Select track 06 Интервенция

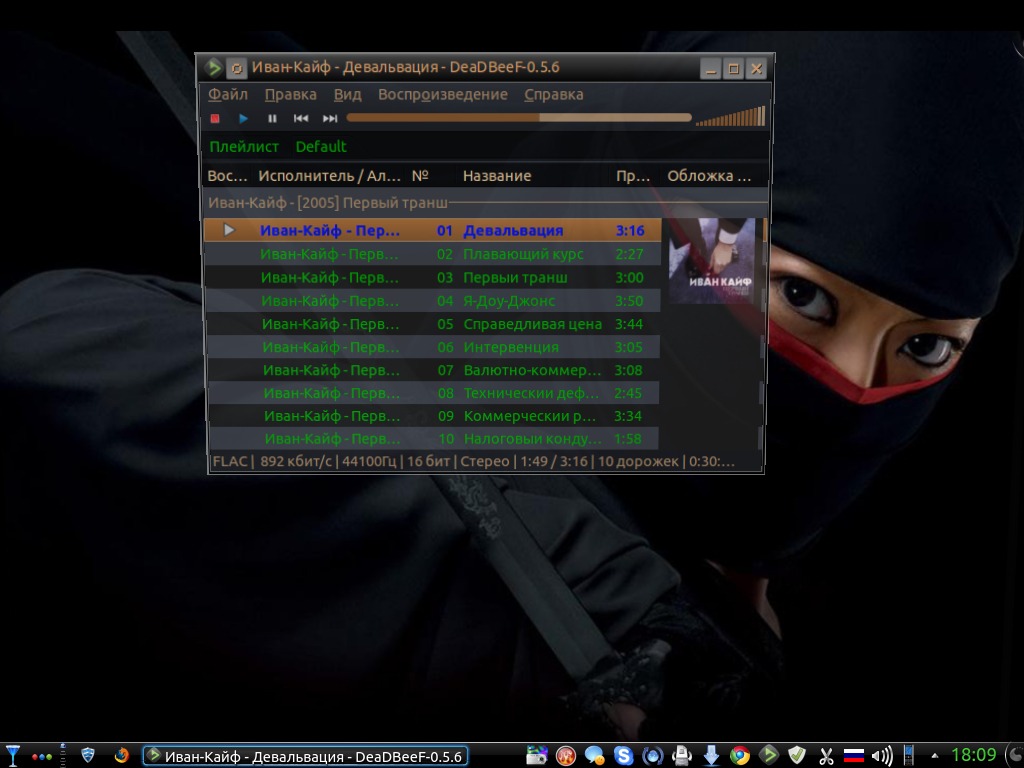pos(432,347)
